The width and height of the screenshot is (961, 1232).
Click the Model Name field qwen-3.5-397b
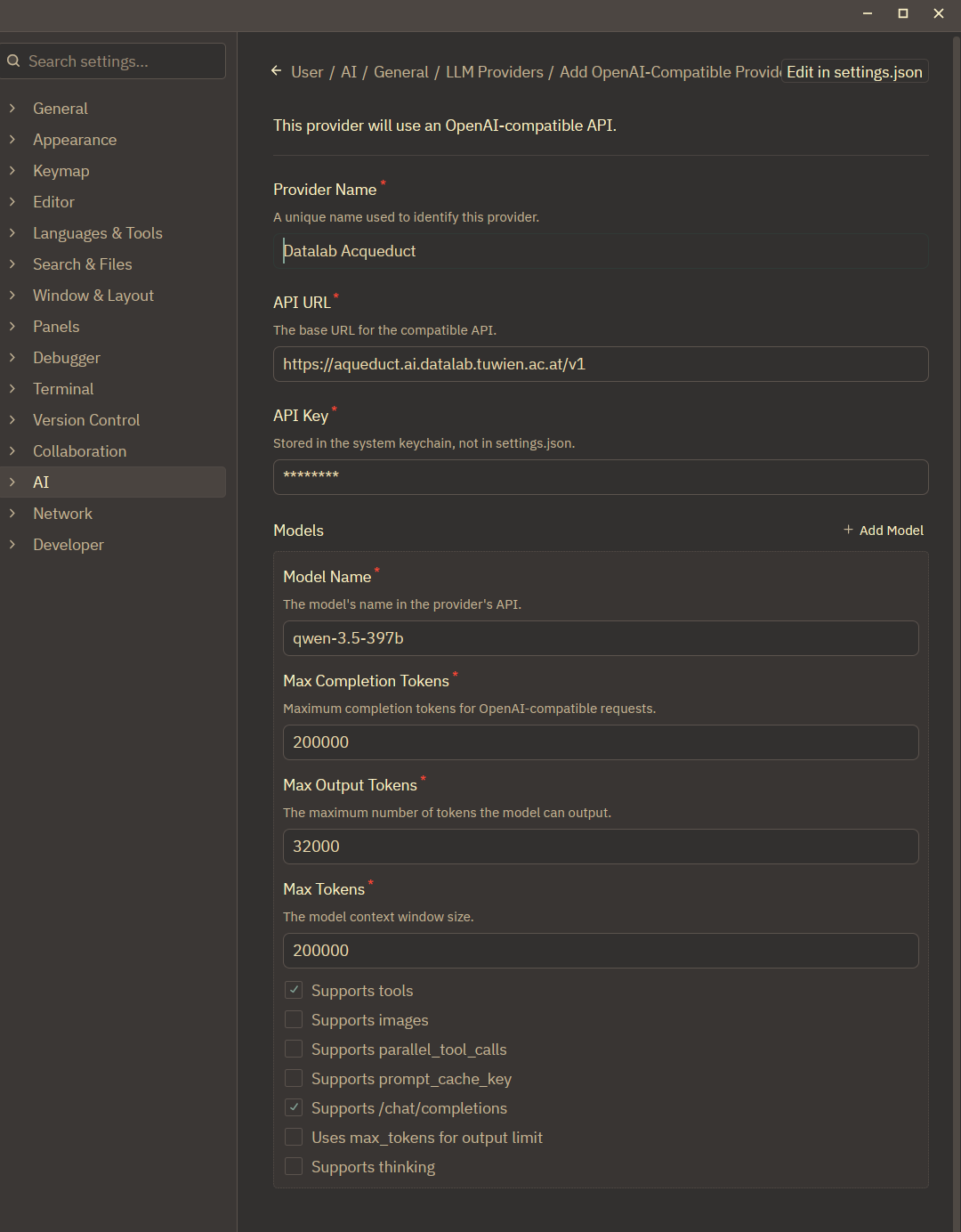pyautogui.click(x=601, y=638)
